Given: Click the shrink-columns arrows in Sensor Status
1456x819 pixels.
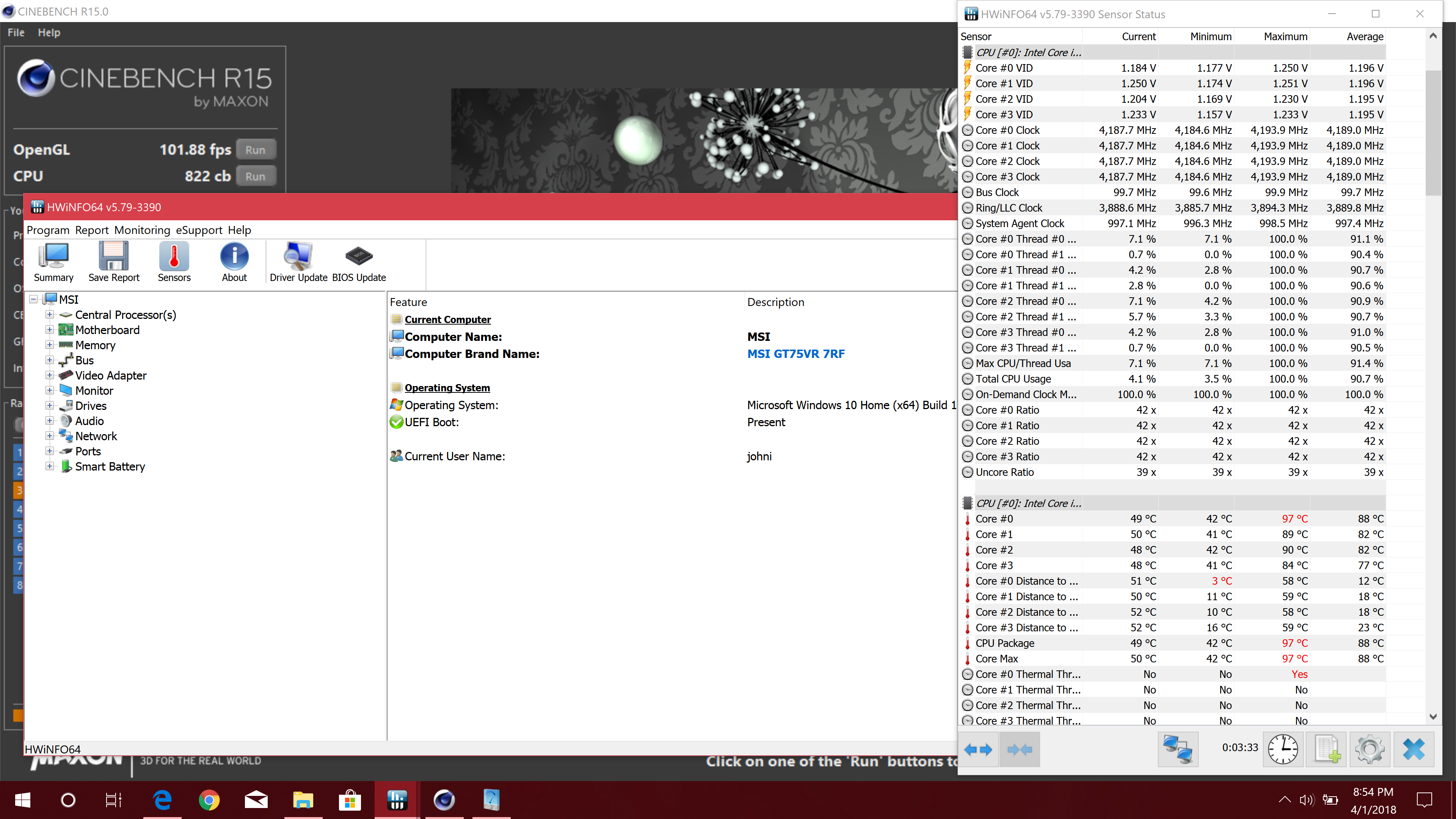Looking at the screenshot, I should tap(1019, 750).
